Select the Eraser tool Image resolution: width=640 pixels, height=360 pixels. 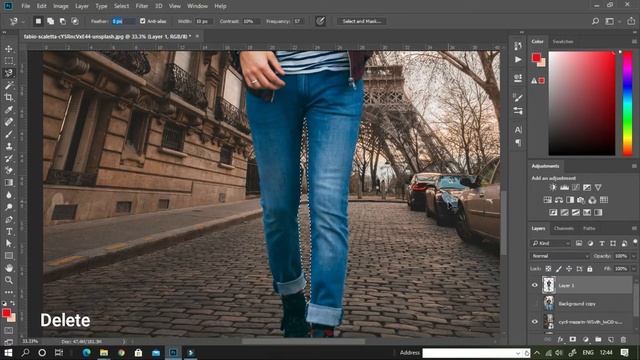(x=9, y=171)
